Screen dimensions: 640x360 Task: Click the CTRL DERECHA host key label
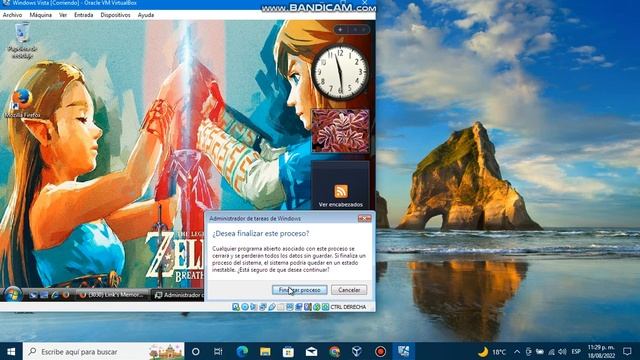[x=348, y=307]
